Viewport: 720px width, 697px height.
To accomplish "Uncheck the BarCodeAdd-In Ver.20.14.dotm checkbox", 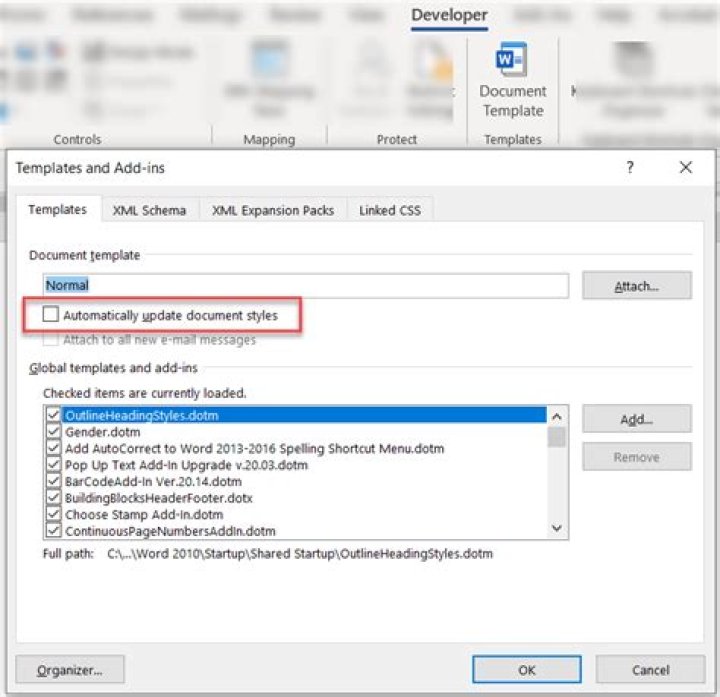I will coord(54,481).
